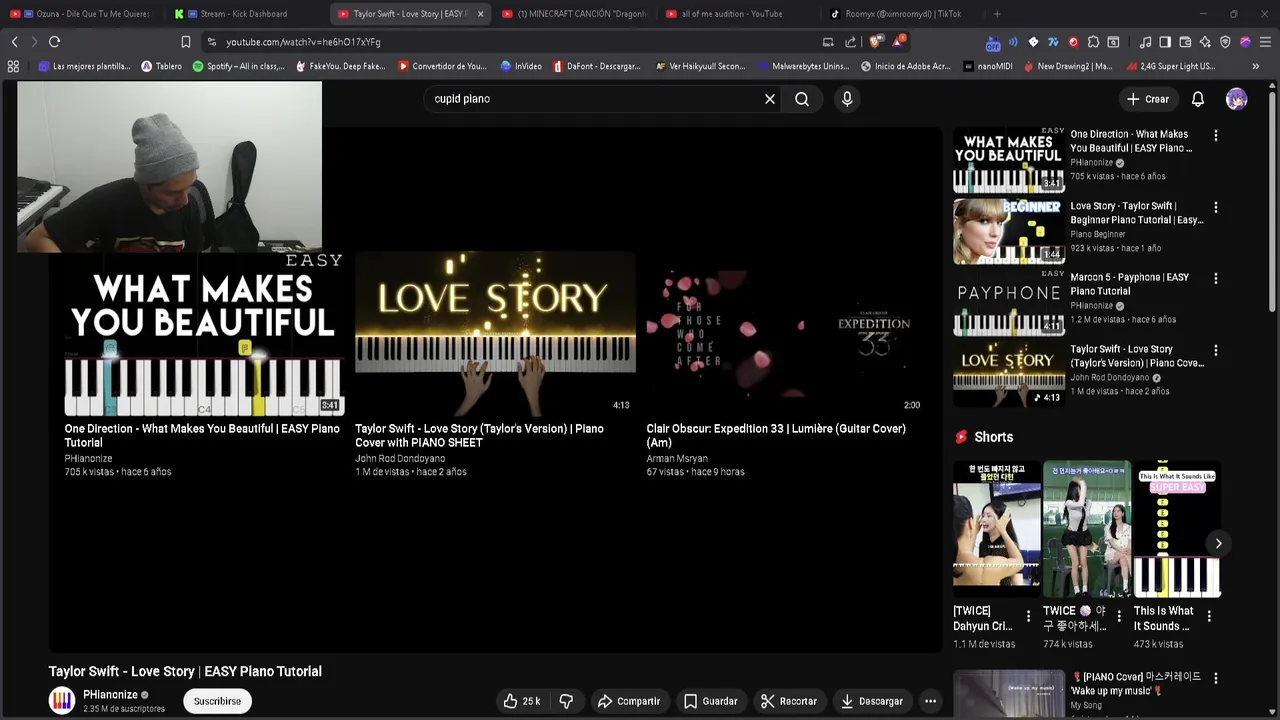This screenshot has width=1280, height=720.
Task: Go back with the browser back arrow
Action: [x=14, y=42]
